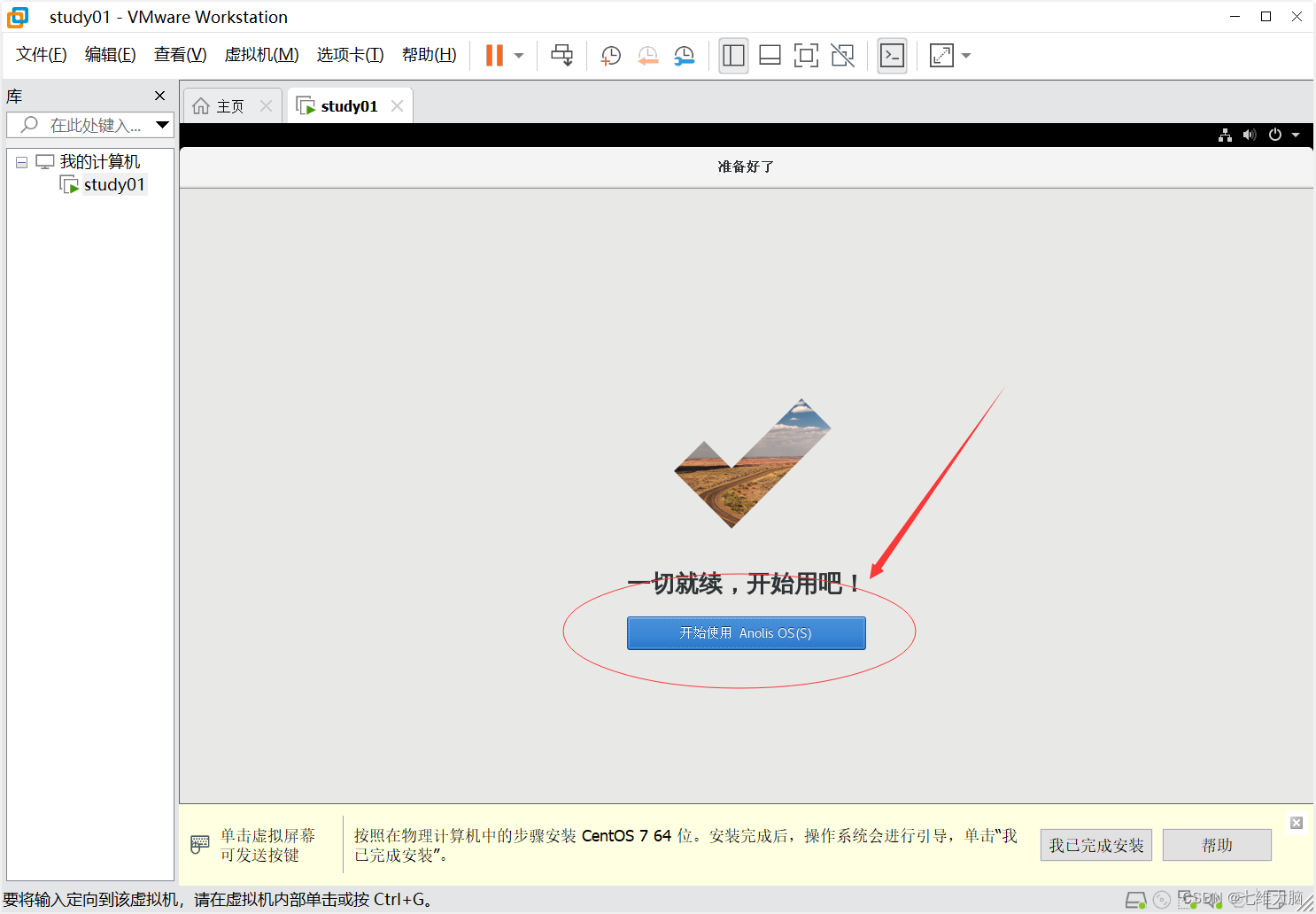The height and width of the screenshot is (914, 1316).
Task: Dismiss the yellow install hint bar
Action: 1297,823
